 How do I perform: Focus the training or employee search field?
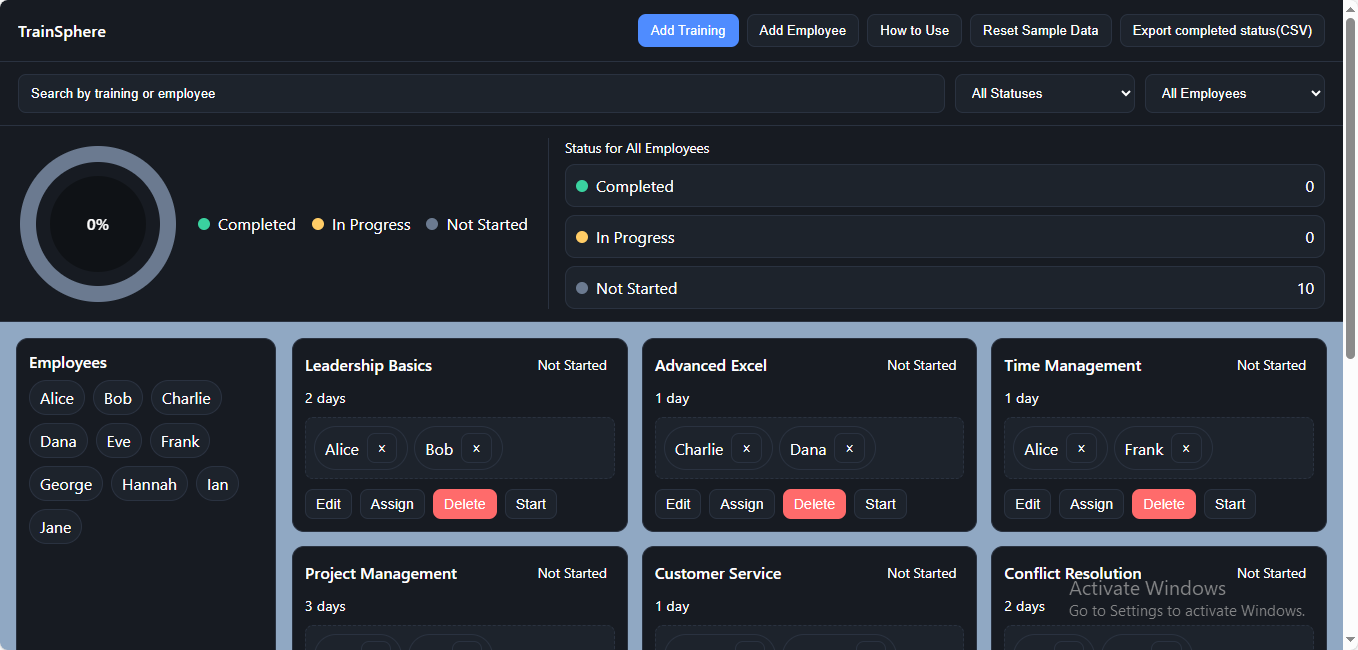(480, 93)
